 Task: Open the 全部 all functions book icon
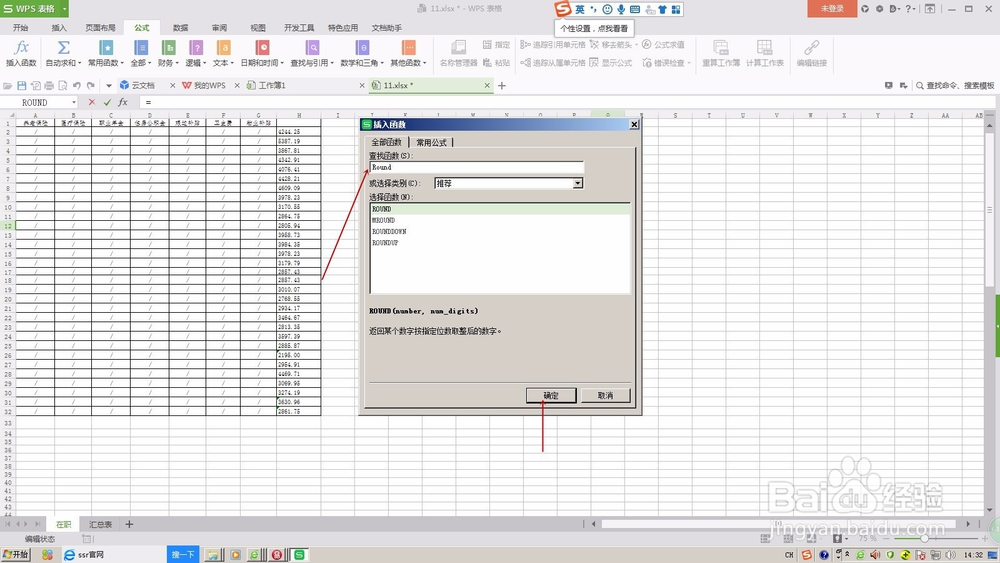tap(141, 48)
